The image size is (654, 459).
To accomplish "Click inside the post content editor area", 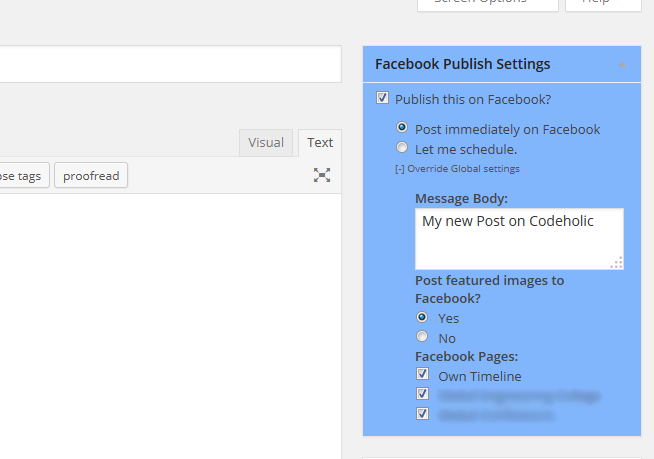I will (x=170, y=325).
